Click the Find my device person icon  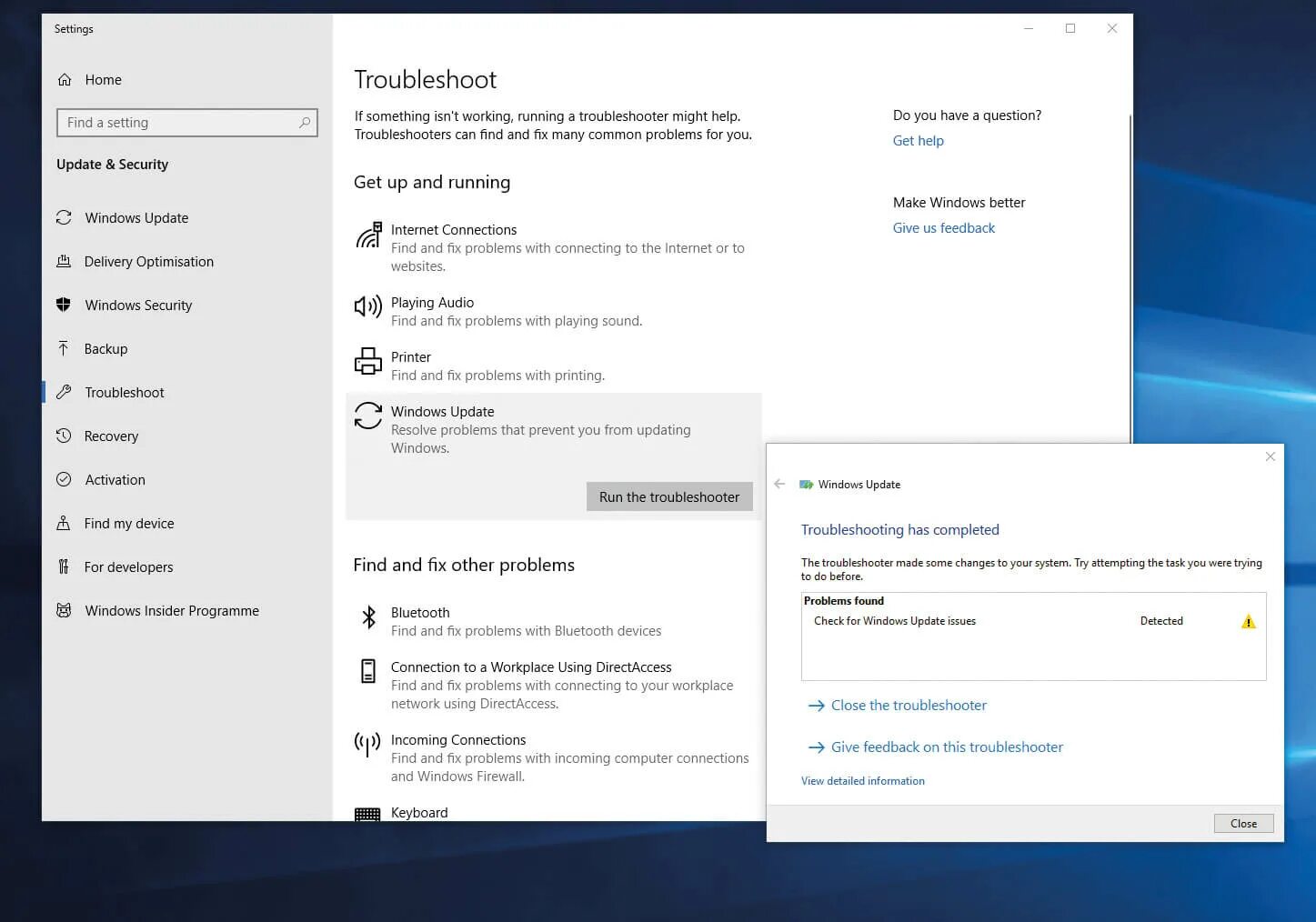[x=64, y=524]
